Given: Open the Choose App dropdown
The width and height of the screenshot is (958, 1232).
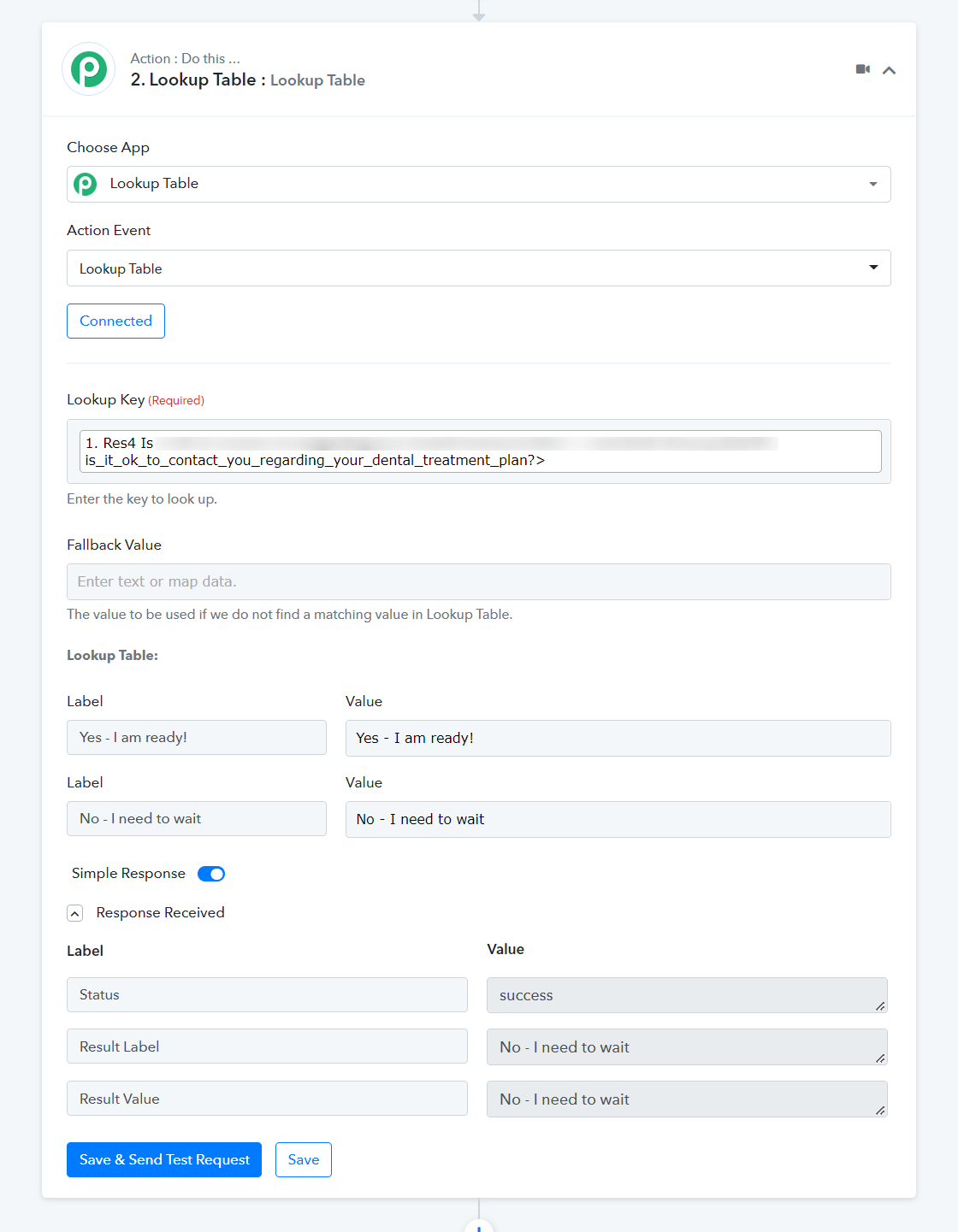Looking at the screenshot, I should pyautogui.click(x=872, y=184).
